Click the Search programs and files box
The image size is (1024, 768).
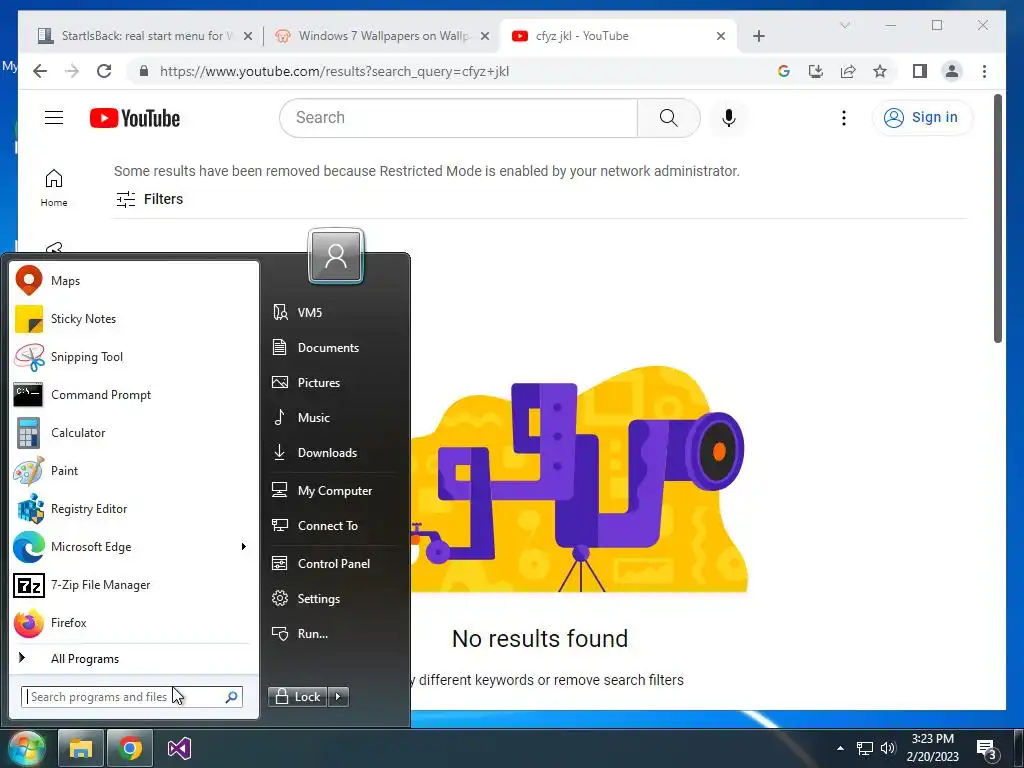[x=132, y=697]
